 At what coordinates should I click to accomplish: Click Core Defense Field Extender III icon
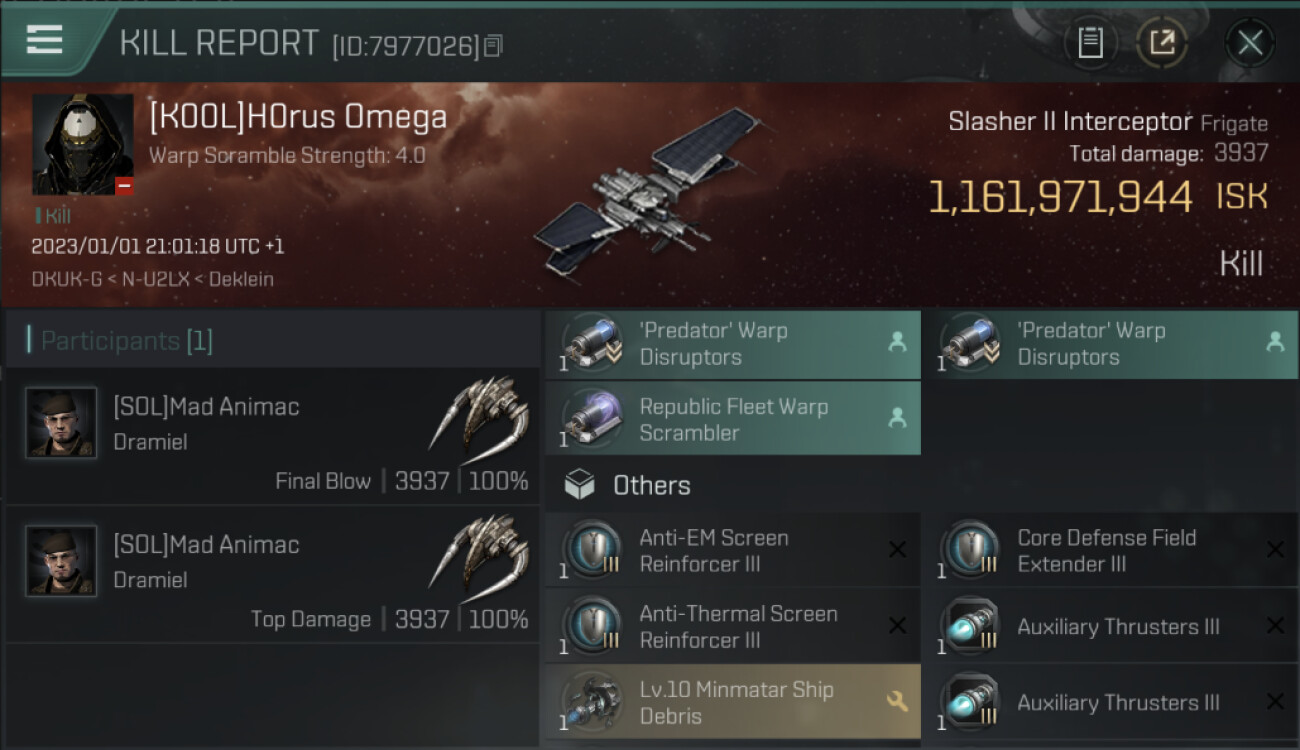pos(969,550)
